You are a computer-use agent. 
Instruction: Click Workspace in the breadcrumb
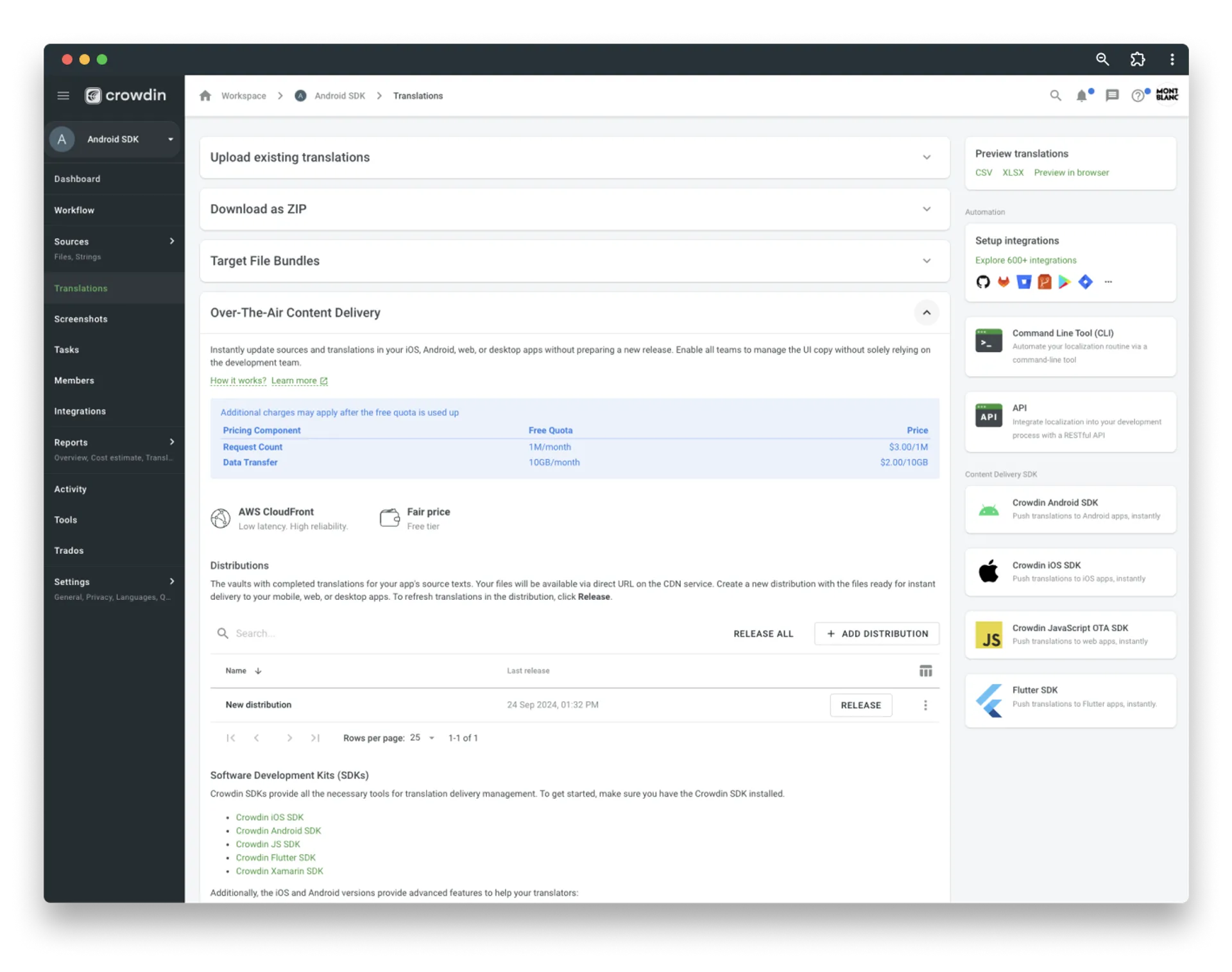243,96
